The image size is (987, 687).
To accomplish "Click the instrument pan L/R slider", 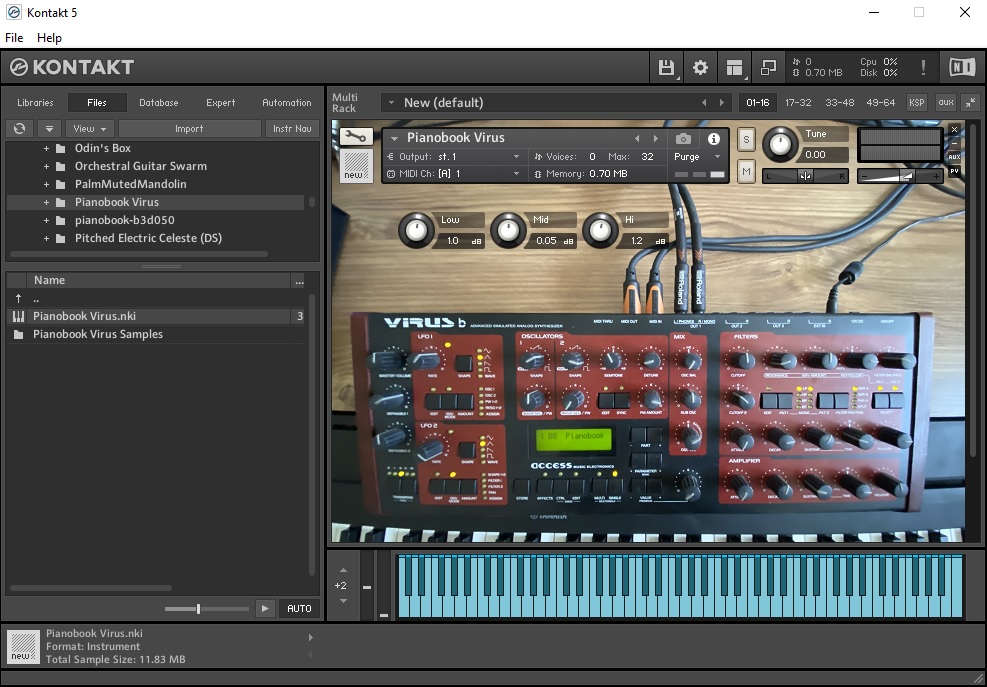I will coord(806,176).
